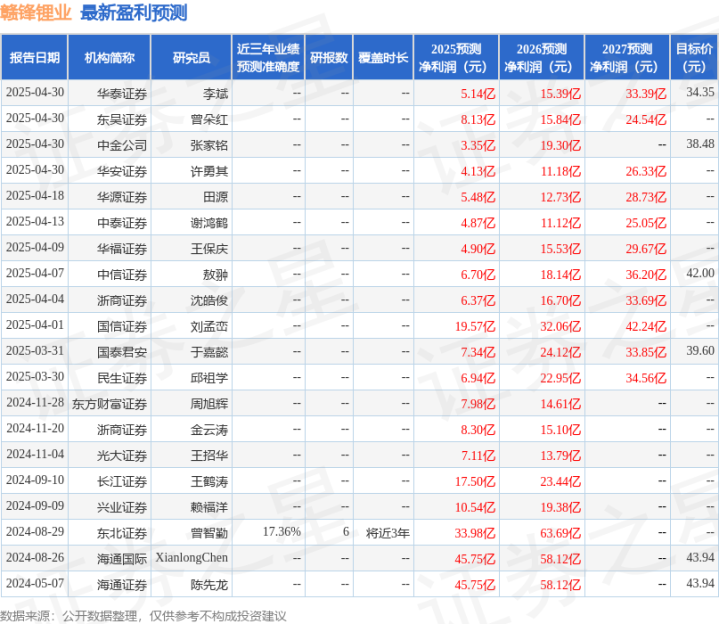719x624 pixels.
Task: Click date 2025-04-18 cell
Action: point(35,196)
